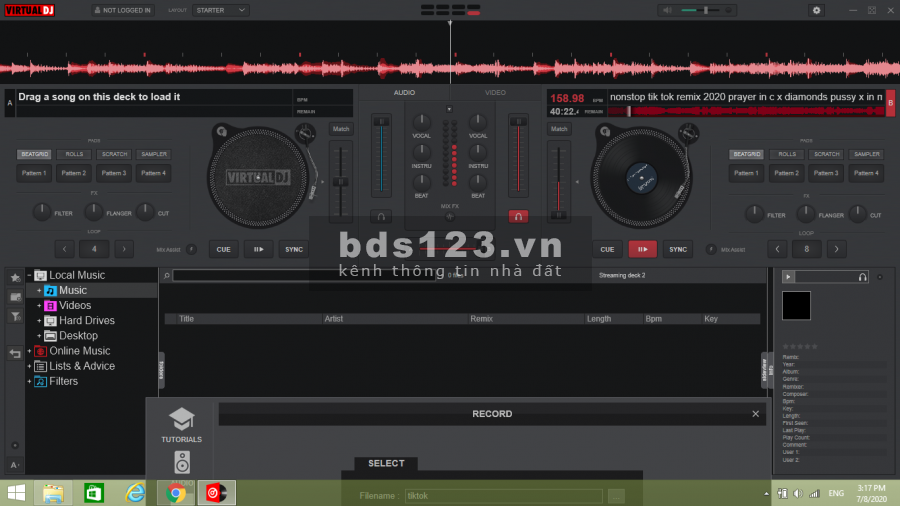Click the master volume speaker icon
The height and width of the screenshot is (506, 900).
coord(666,10)
